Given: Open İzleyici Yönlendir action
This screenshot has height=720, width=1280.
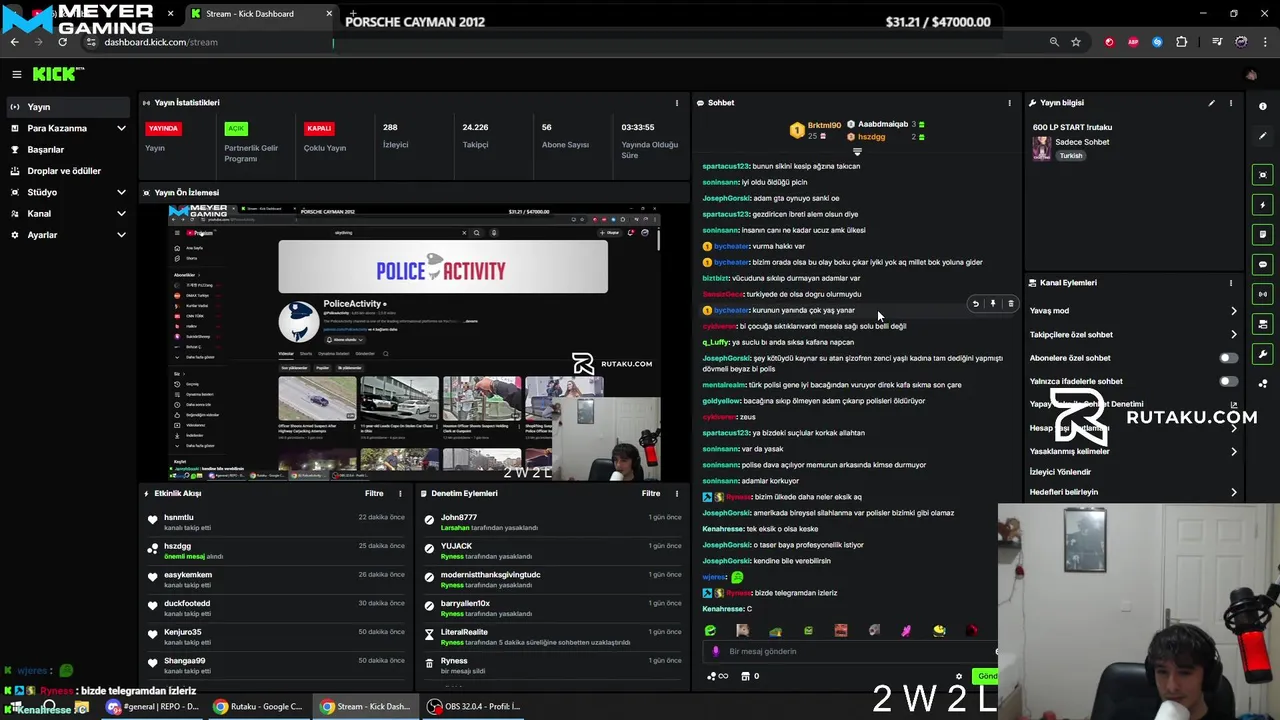Looking at the screenshot, I should click(x=1134, y=472).
